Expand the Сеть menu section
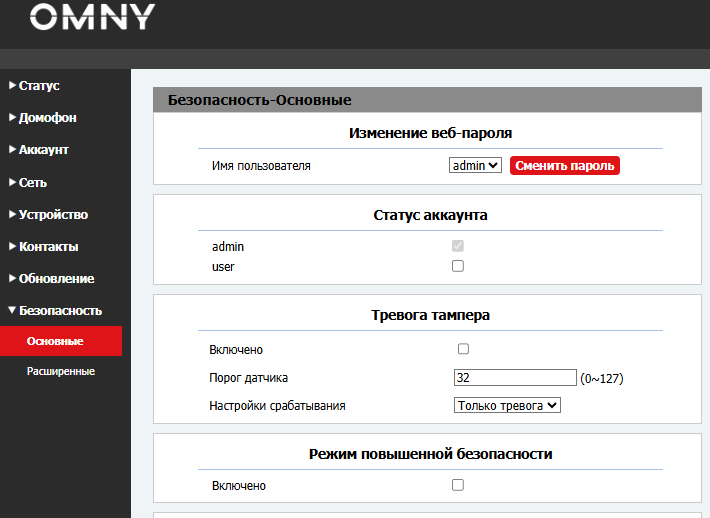The height and width of the screenshot is (518, 710). (32, 183)
